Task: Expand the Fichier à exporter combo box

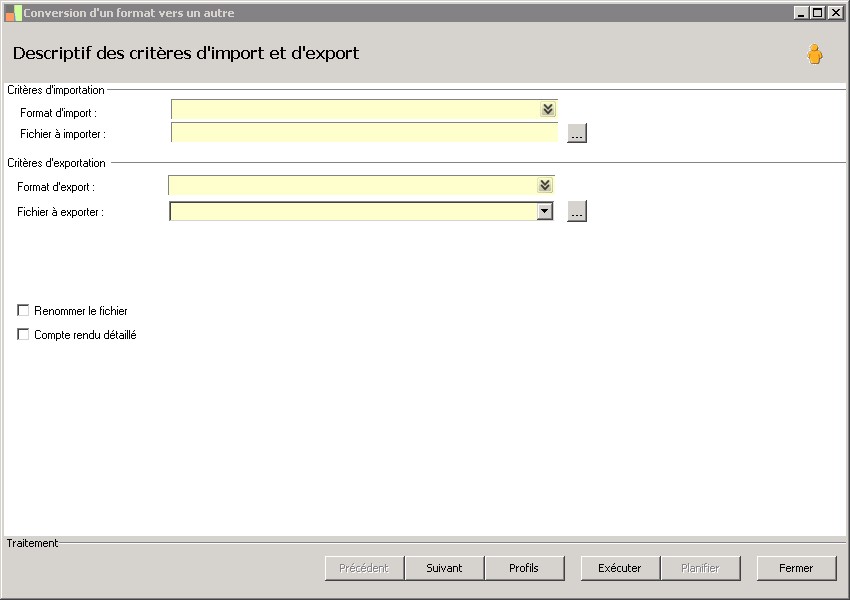Action: tap(544, 211)
